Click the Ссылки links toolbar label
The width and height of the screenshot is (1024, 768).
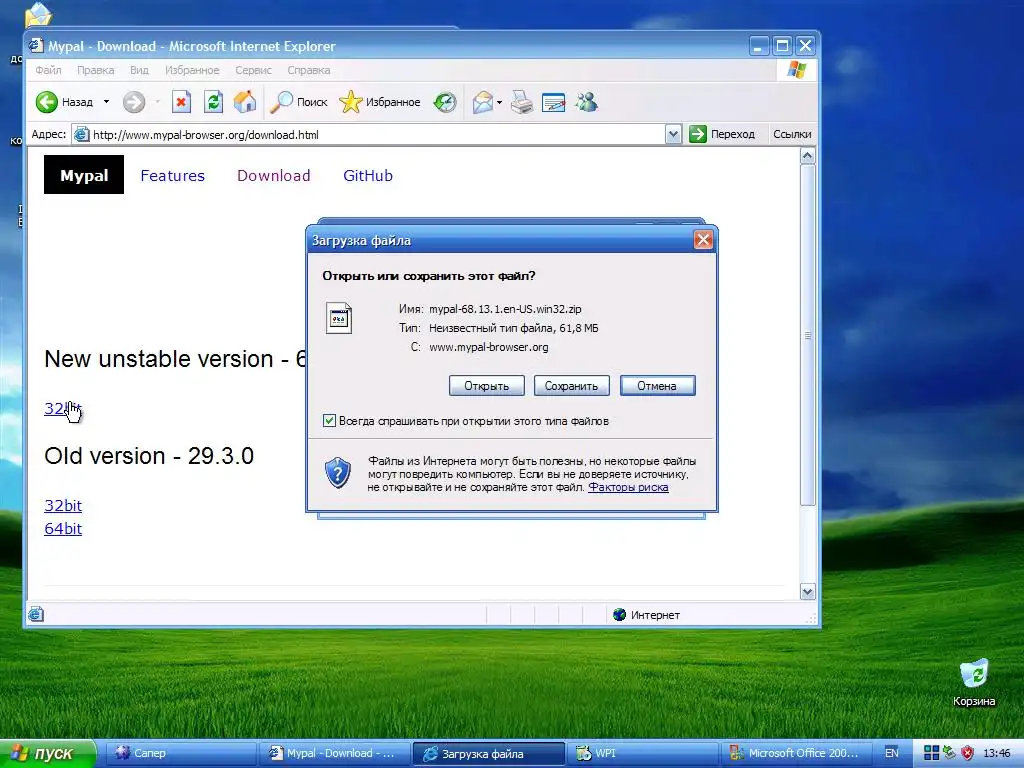click(x=792, y=134)
